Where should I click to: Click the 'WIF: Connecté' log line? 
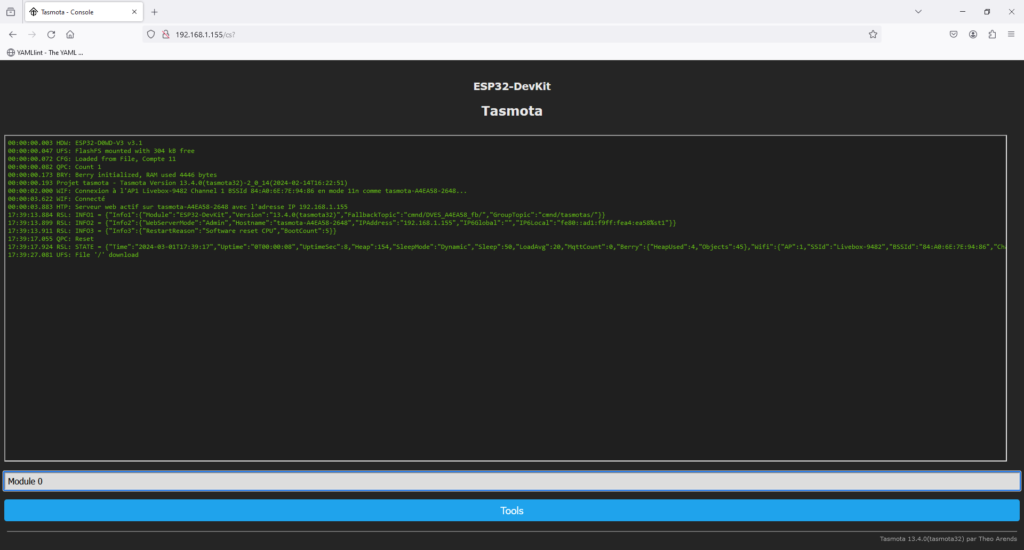pyautogui.click(x=56, y=199)
